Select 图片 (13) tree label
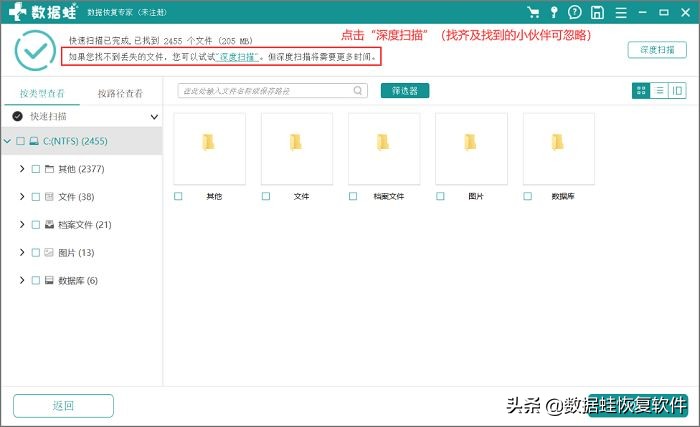 tap(76, 252)
